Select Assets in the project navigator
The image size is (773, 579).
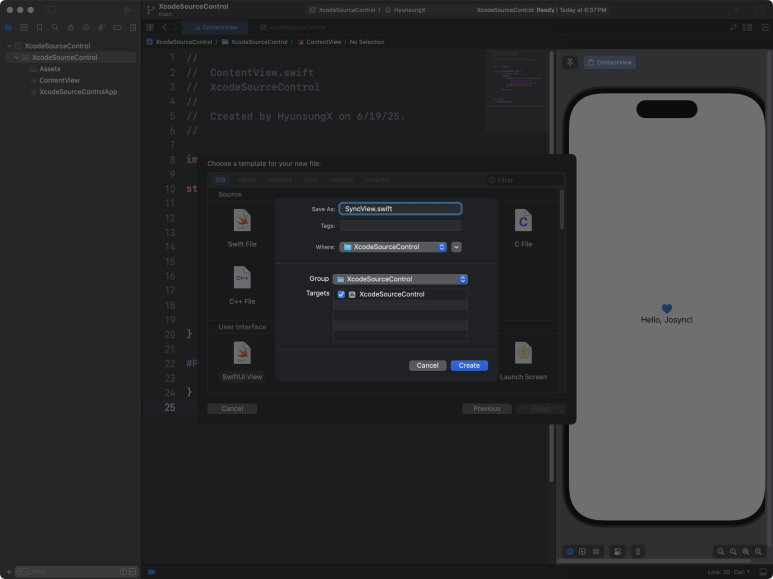[x=50, y=69]
